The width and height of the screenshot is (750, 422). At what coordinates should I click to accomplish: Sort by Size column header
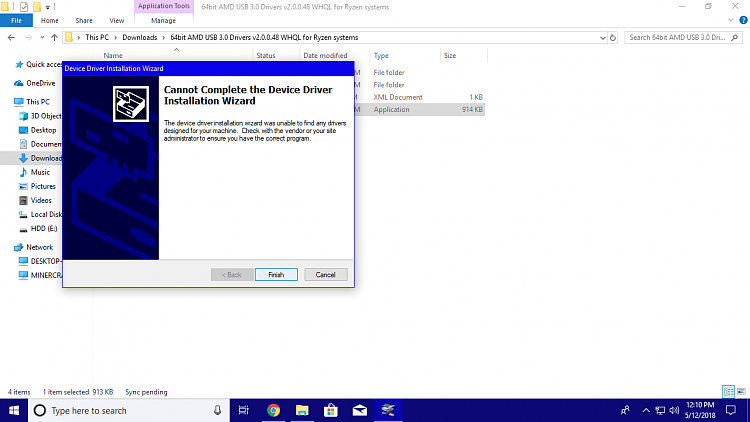[x=450, y=56]
